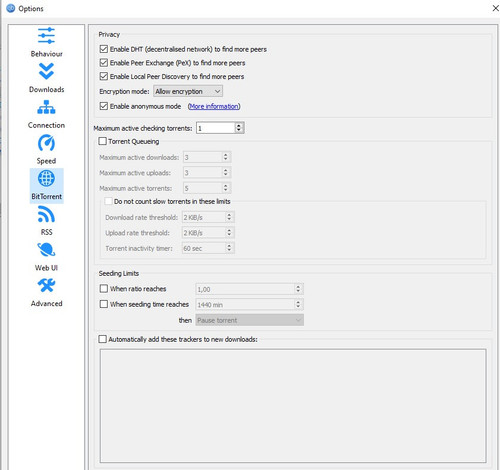Select the BitTorrent globe icon
The width and height of the screenshot is (500, 470).
click(46, 178)
